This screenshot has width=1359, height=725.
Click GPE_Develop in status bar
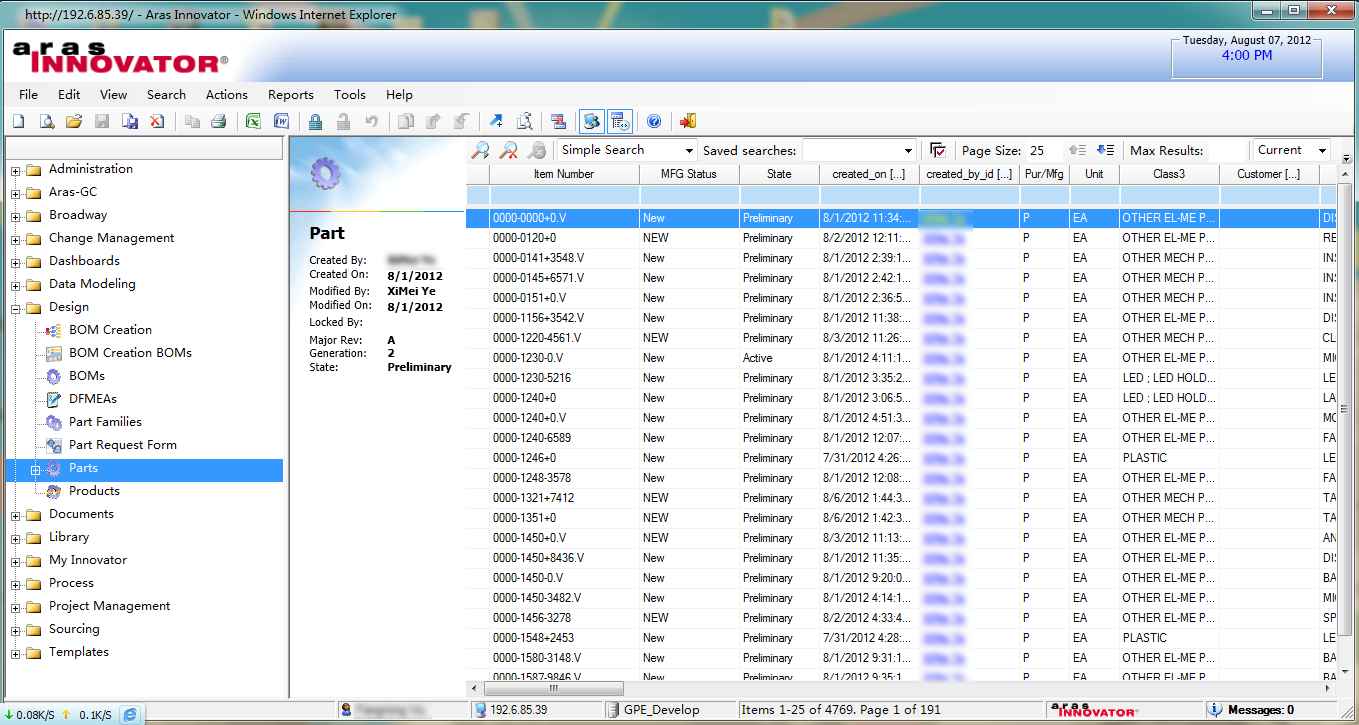[x=661, y=710]
